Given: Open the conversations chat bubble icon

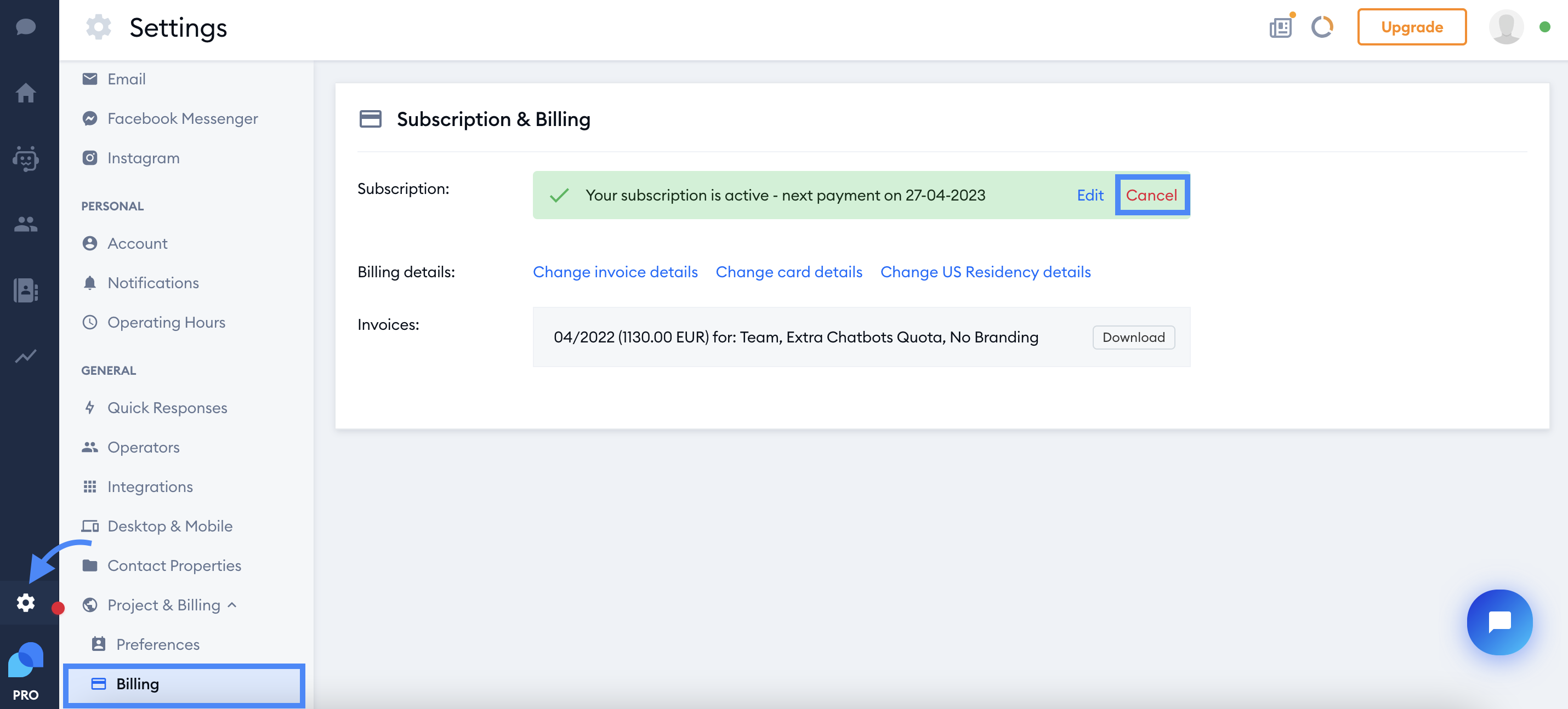Looking at the screenshot, I should coord(26,27).
